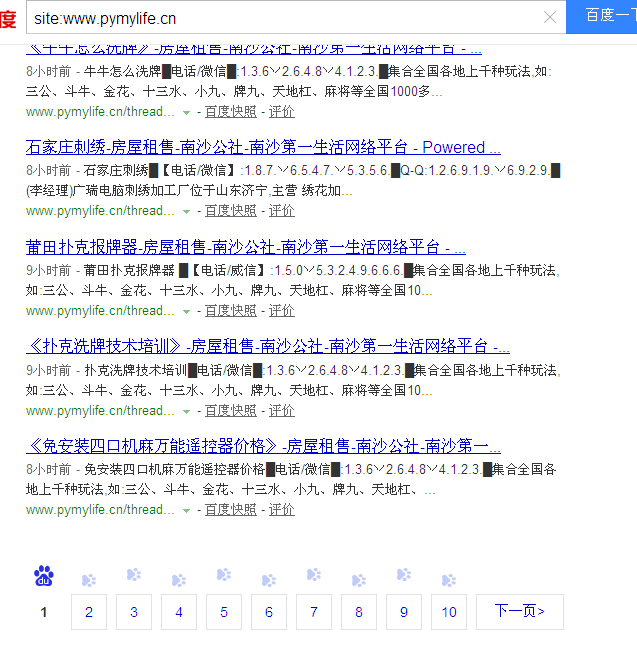Click 评价 for the 石家庄刺绣 result

(x=282, y=211)
